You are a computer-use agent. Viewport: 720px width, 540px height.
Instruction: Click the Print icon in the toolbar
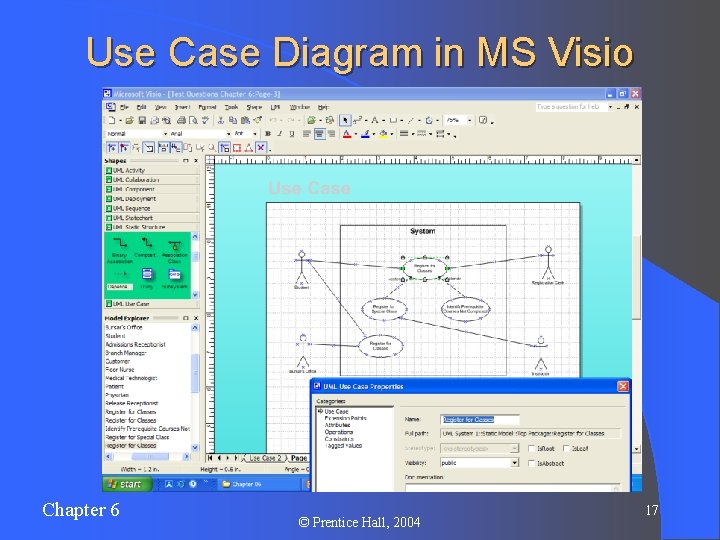181,120
